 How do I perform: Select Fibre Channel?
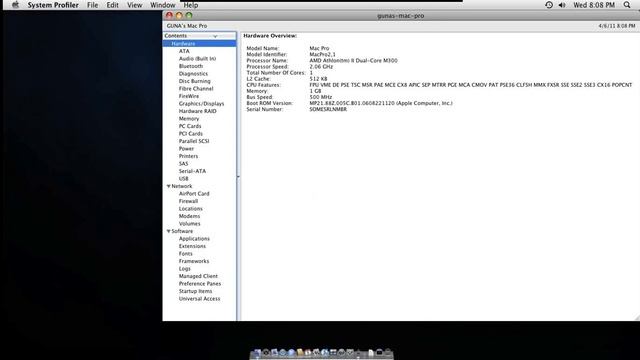[196, 89]
